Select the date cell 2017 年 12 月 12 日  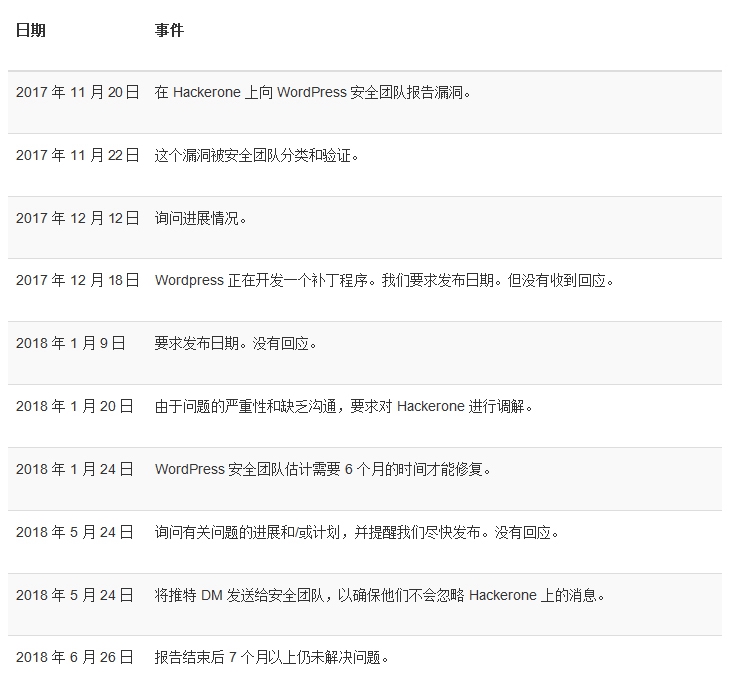77,219
